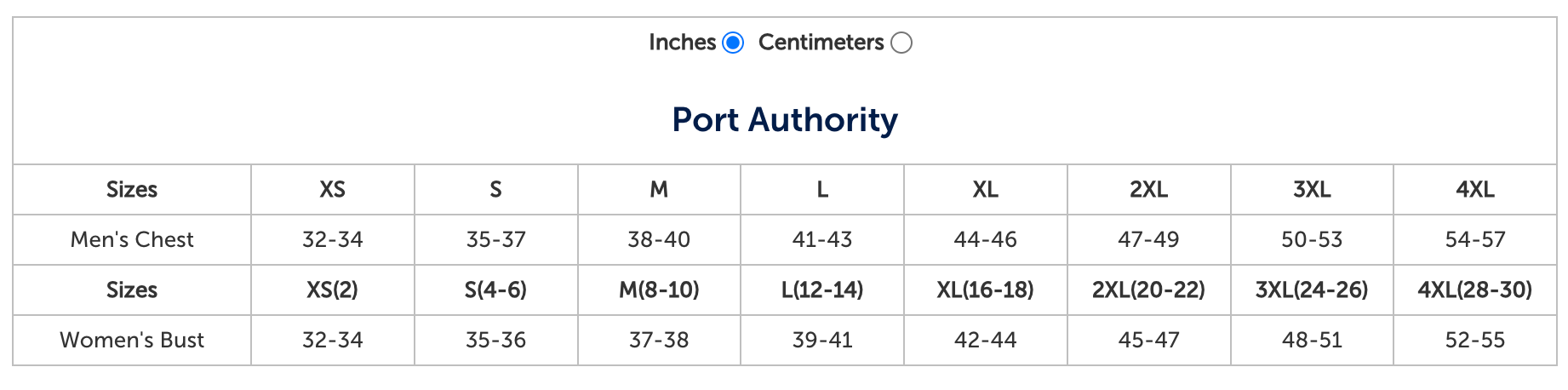This screenshot has height=390, width=1568.
Task: Click Men's Chest 54-57 cell
Action: [1474, 239]
